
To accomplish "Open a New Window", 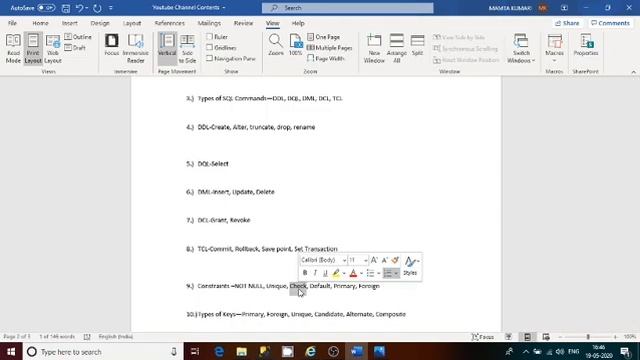I will click(x=374, y=49).
